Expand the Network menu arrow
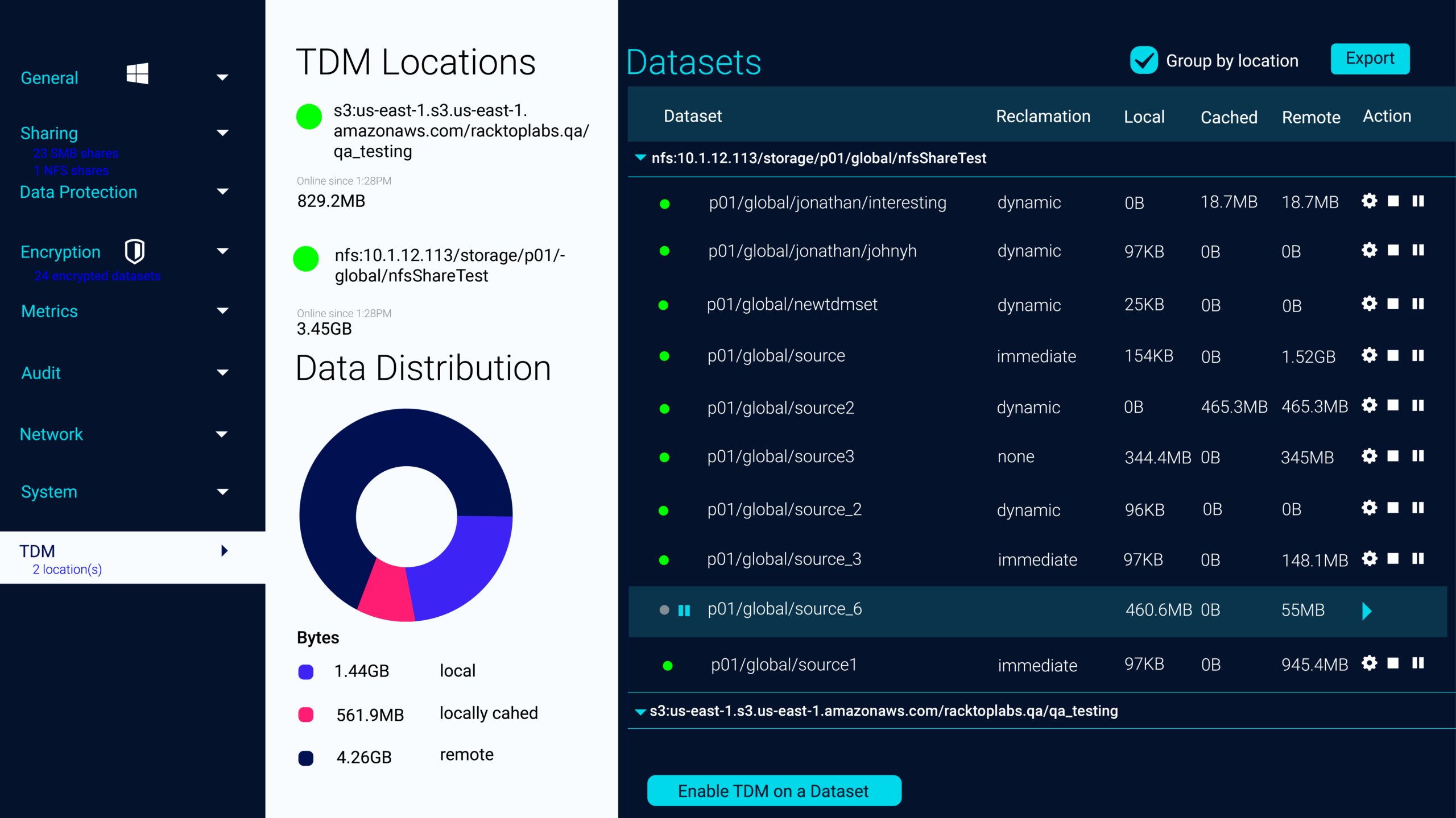The width and height of the screenshot is (1456, 818). (222, 434)
